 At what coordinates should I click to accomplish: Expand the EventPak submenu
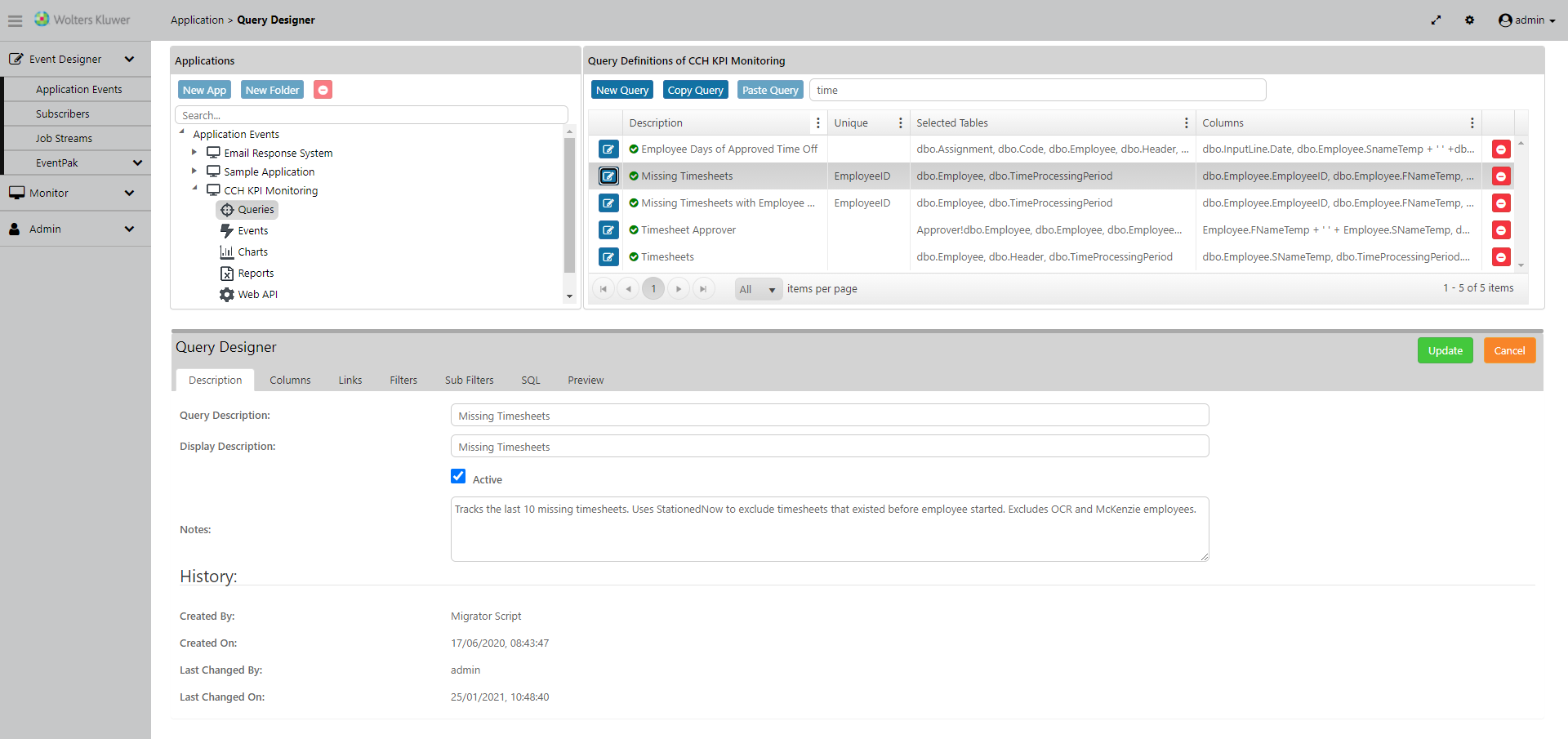click(x=77, y=163)
